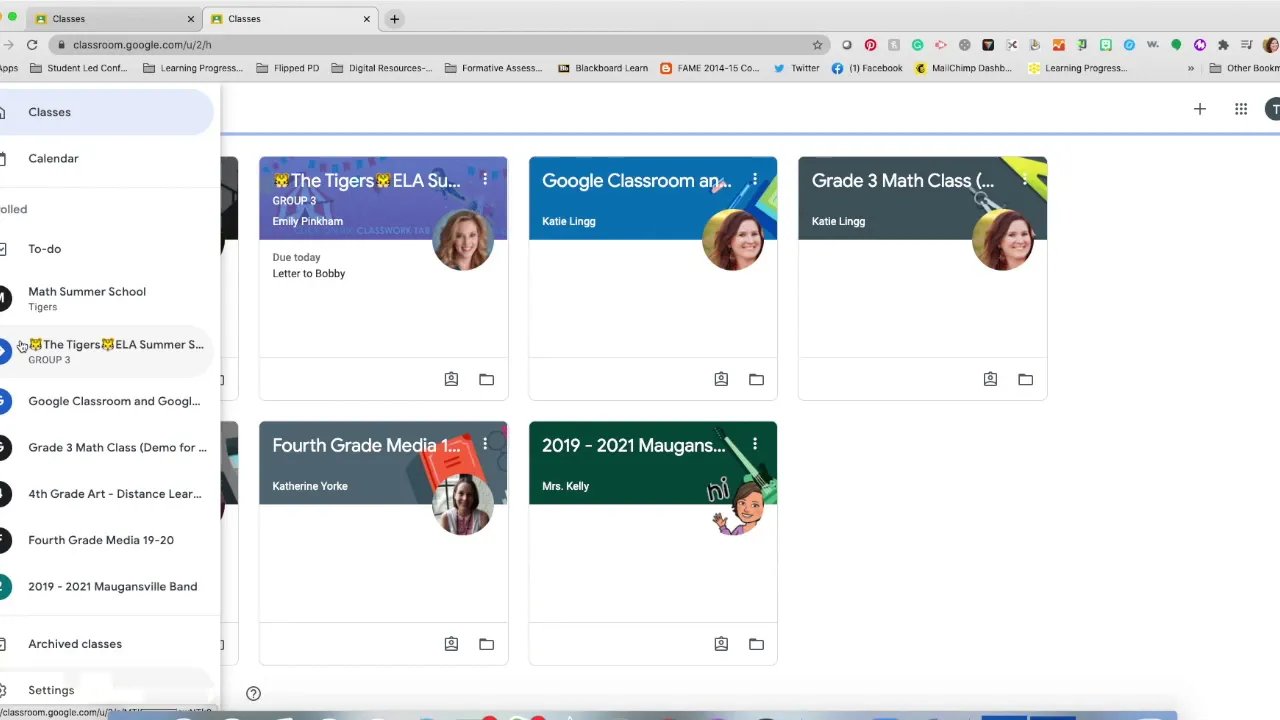Open The Tigers ELA Summer sidebar item

[105, 351]
